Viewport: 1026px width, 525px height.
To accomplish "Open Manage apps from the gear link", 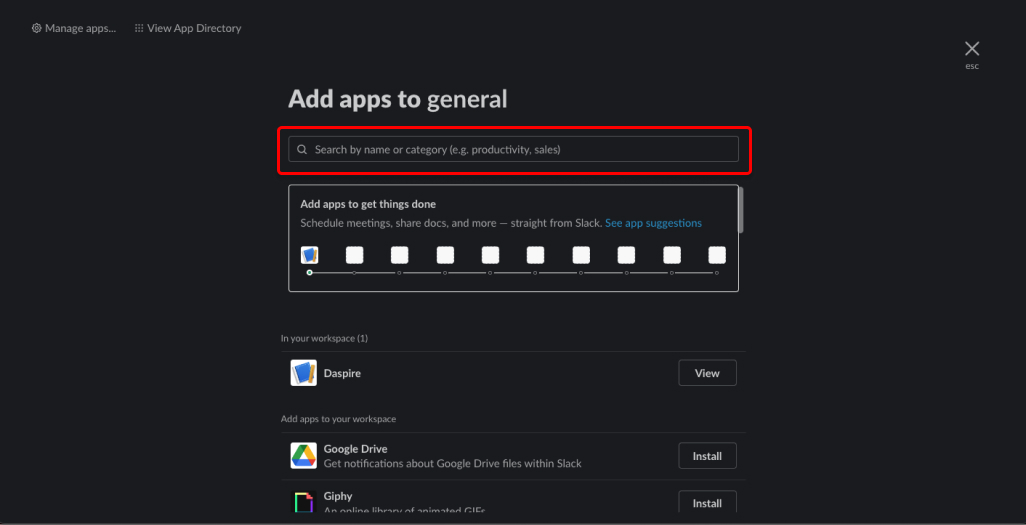I will [x=74, y=28].
